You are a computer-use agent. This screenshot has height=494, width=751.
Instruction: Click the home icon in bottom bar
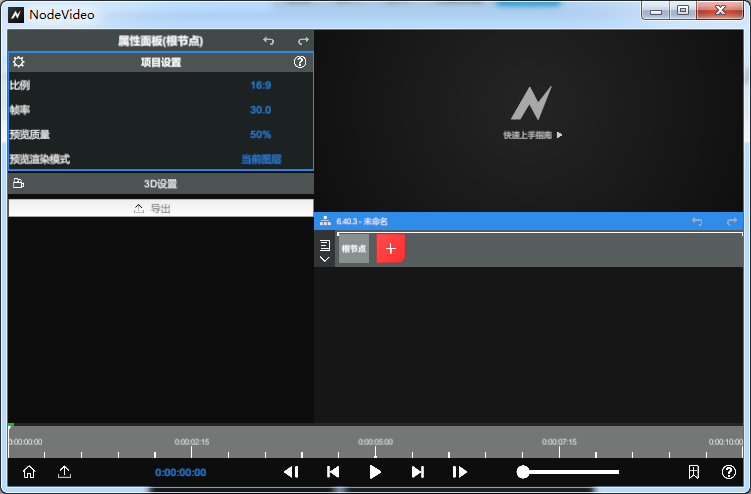tap(29, 472)
